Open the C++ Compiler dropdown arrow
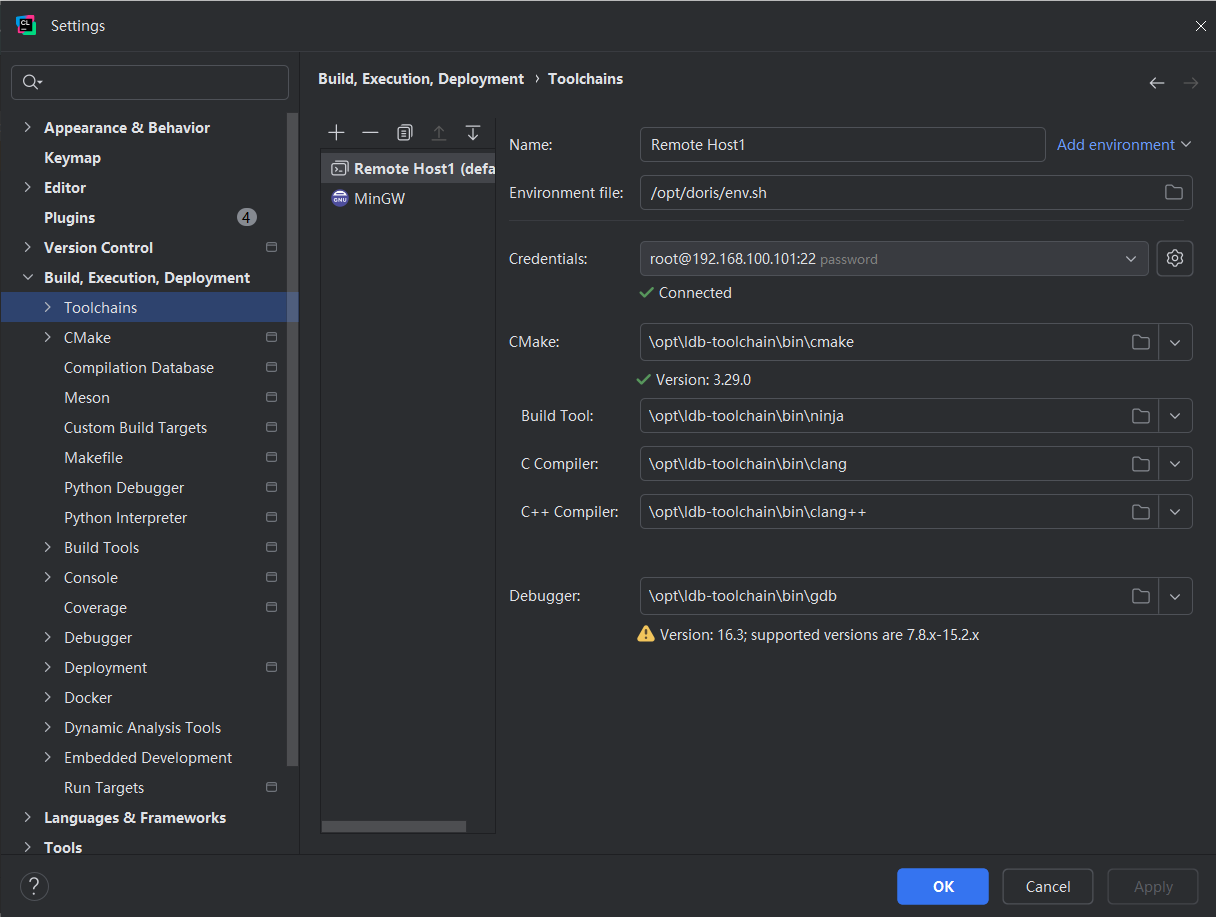Screen dimensions: 1216x917 tap(1175, 512)
